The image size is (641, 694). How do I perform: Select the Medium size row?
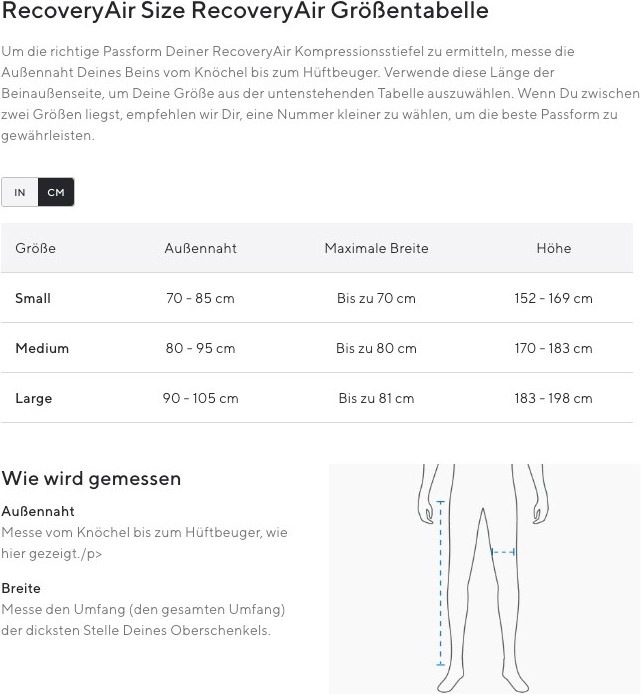click(x=317, y=348)
